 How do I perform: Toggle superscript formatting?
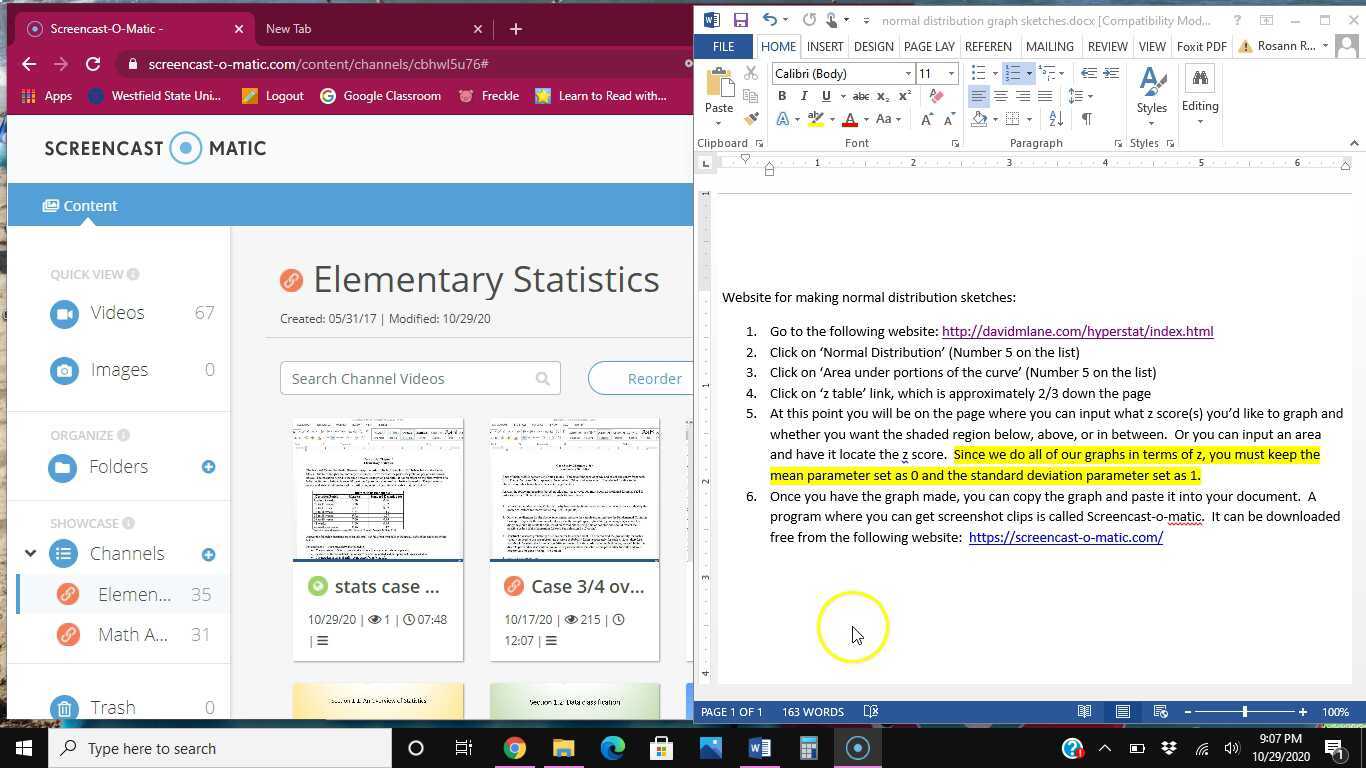tap(904, 96)
